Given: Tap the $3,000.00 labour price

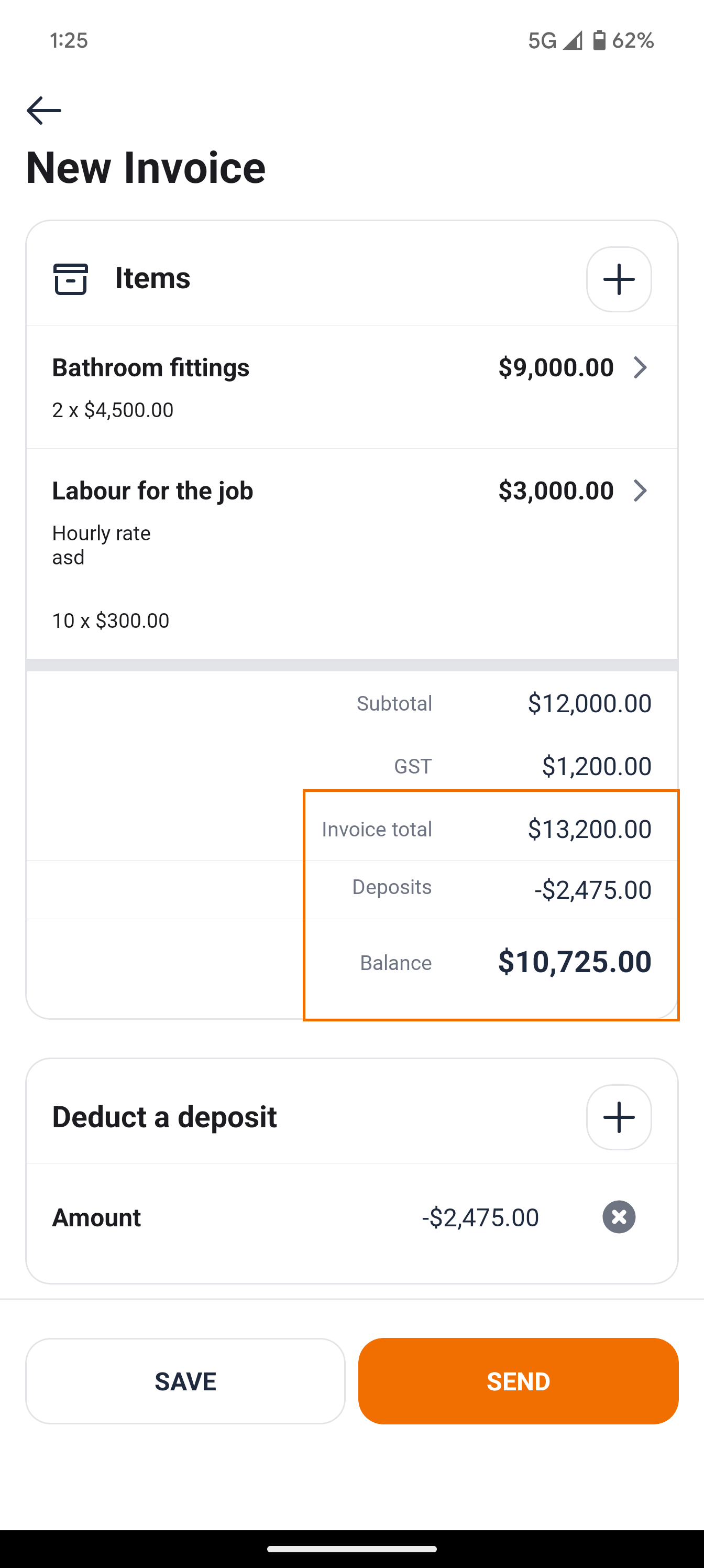Looking at the screenshot, I should [x=556, y=491].
